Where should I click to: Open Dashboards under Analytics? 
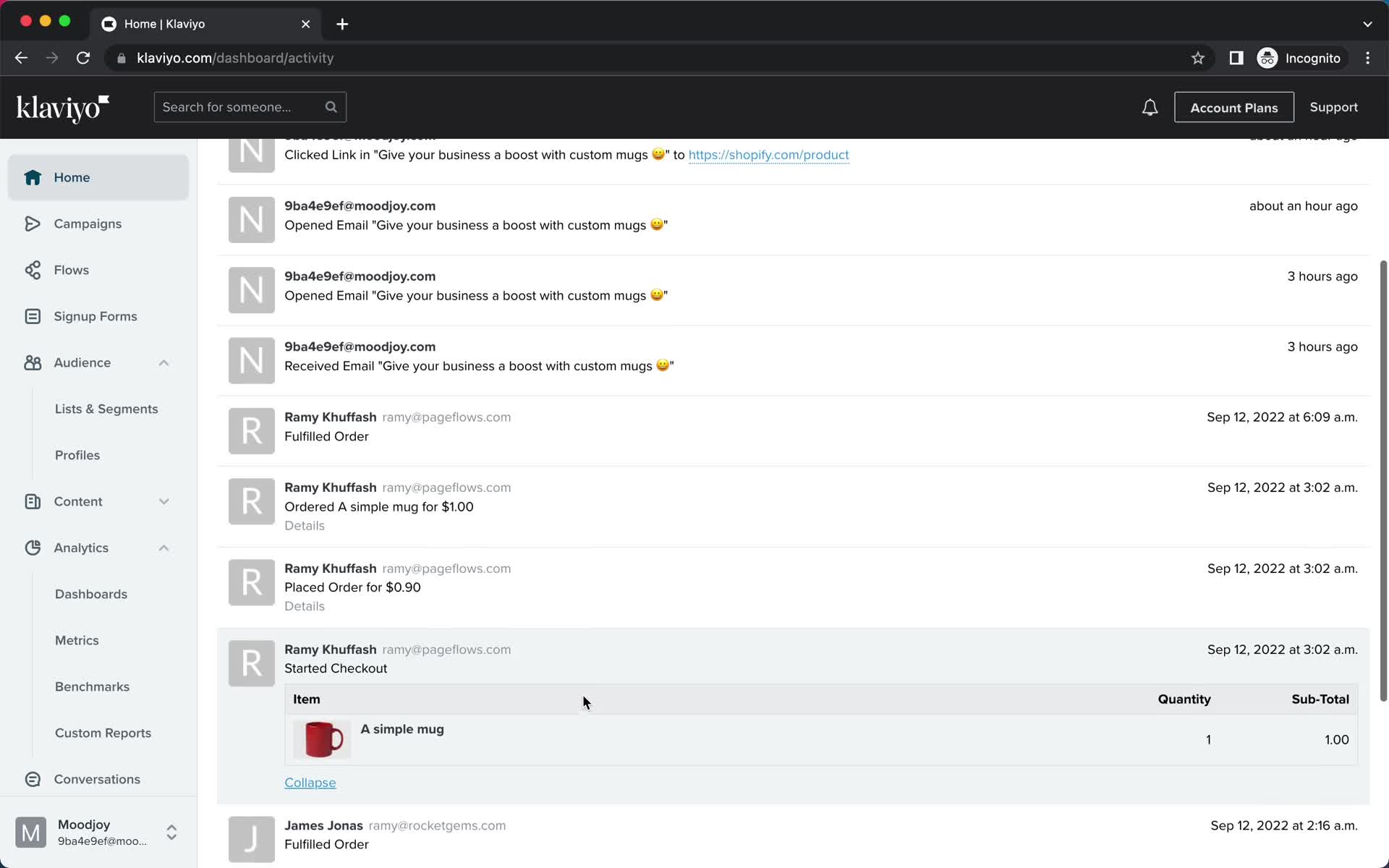tap(91, 594)
